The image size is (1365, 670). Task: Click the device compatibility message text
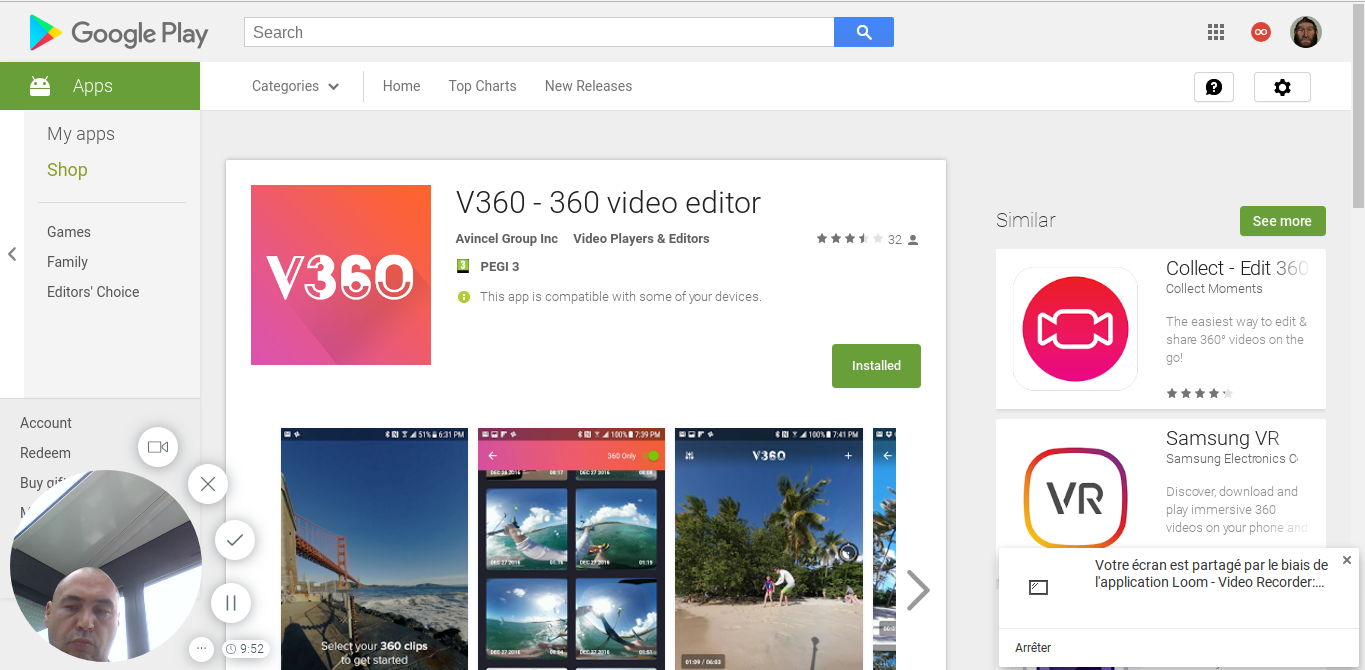(x=620, y=297)
